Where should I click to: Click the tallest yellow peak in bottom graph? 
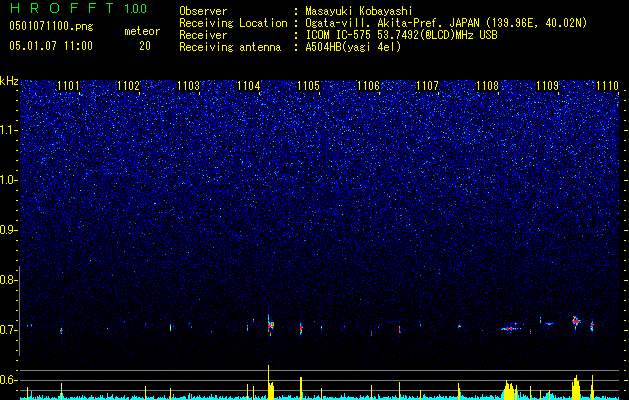click(x=268, y=382)
